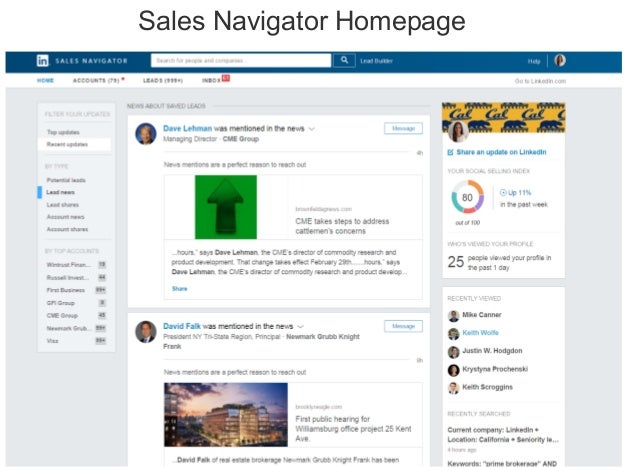Click Justin W. Hodgdon's small avatar
This screenshot has height=467, width=638.
point(453,351)
